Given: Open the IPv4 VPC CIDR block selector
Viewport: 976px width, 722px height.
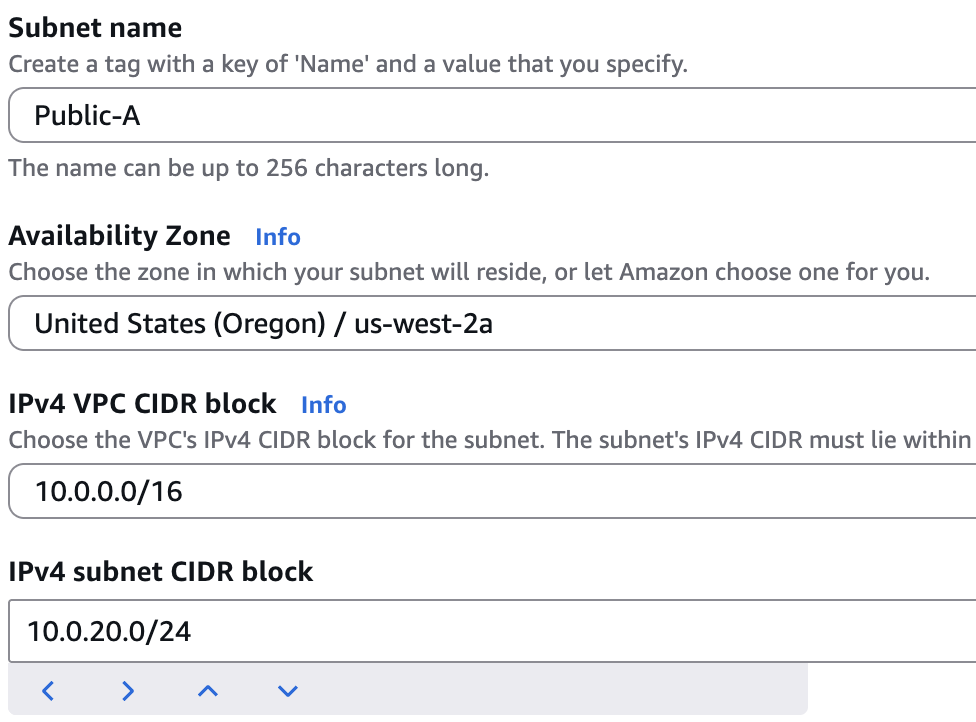Looking at the screenshot, I should [x=488, y=491].
